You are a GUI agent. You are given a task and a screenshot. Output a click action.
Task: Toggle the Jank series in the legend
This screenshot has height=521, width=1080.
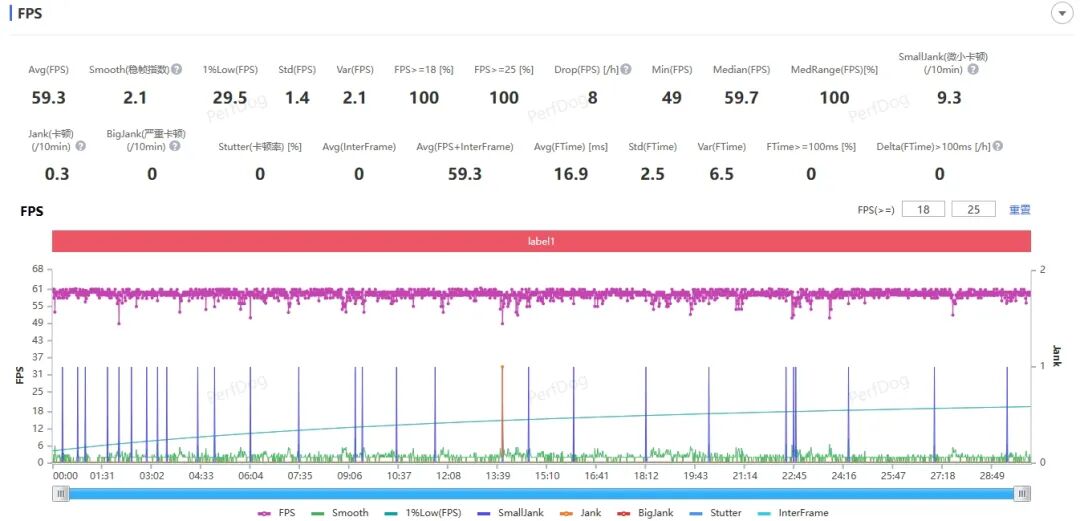coord(581,513)
